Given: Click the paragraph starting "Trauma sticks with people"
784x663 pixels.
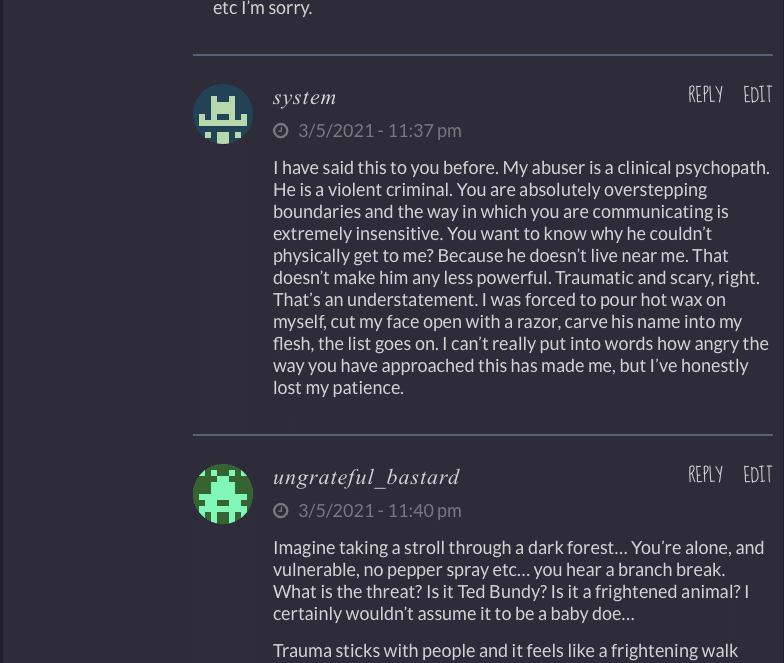Looking at the screenshot, I should point(505,652).
